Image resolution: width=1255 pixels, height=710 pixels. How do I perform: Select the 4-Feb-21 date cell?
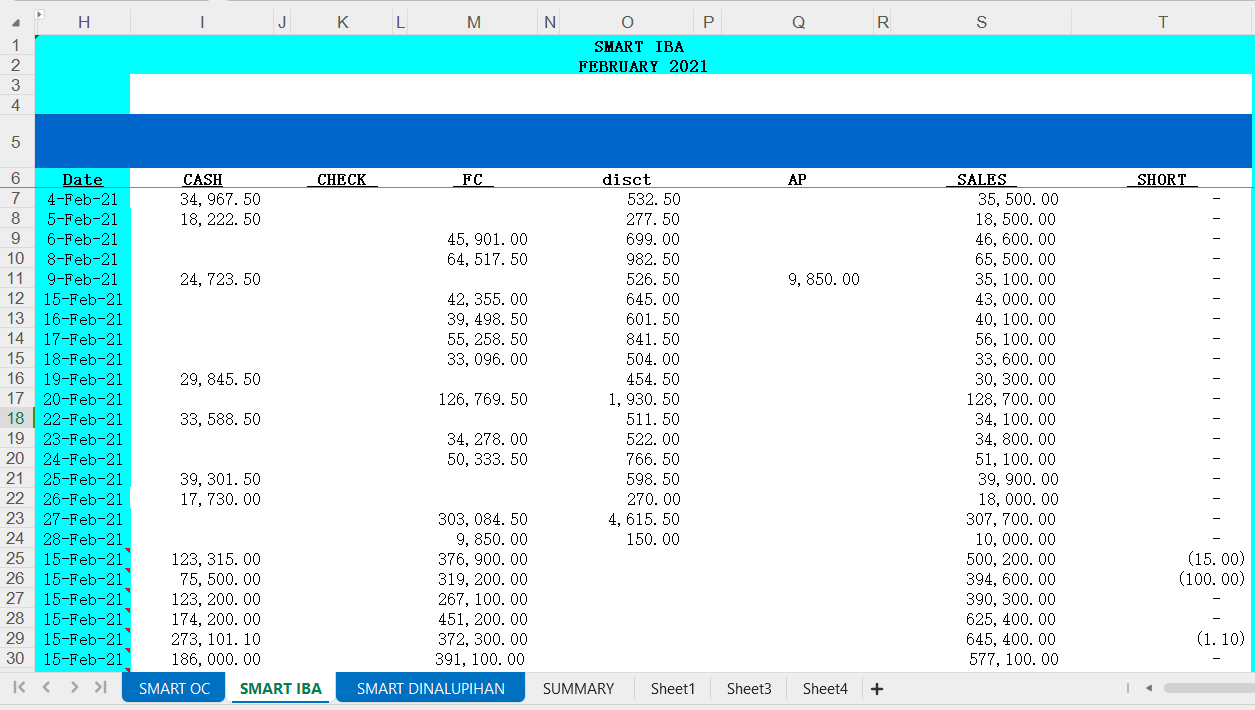[x=83, y=199]
